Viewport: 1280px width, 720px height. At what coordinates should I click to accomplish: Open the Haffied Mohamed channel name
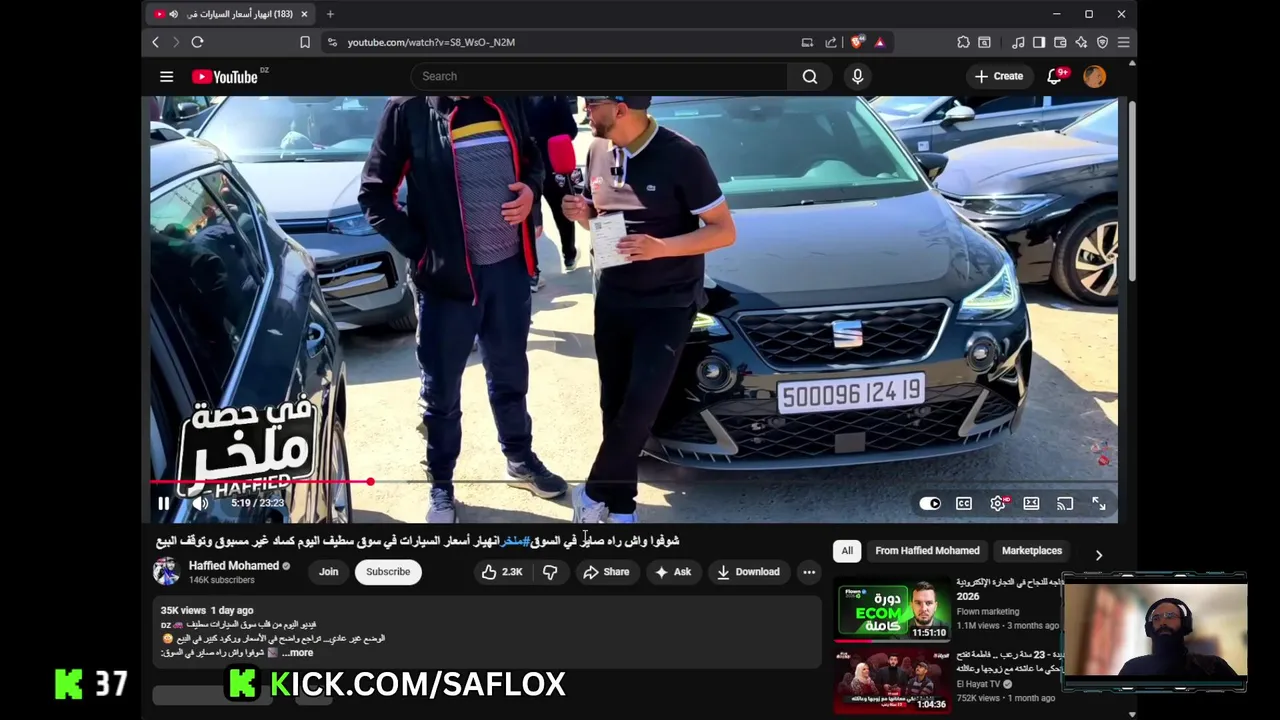click(x=234, y=566)
